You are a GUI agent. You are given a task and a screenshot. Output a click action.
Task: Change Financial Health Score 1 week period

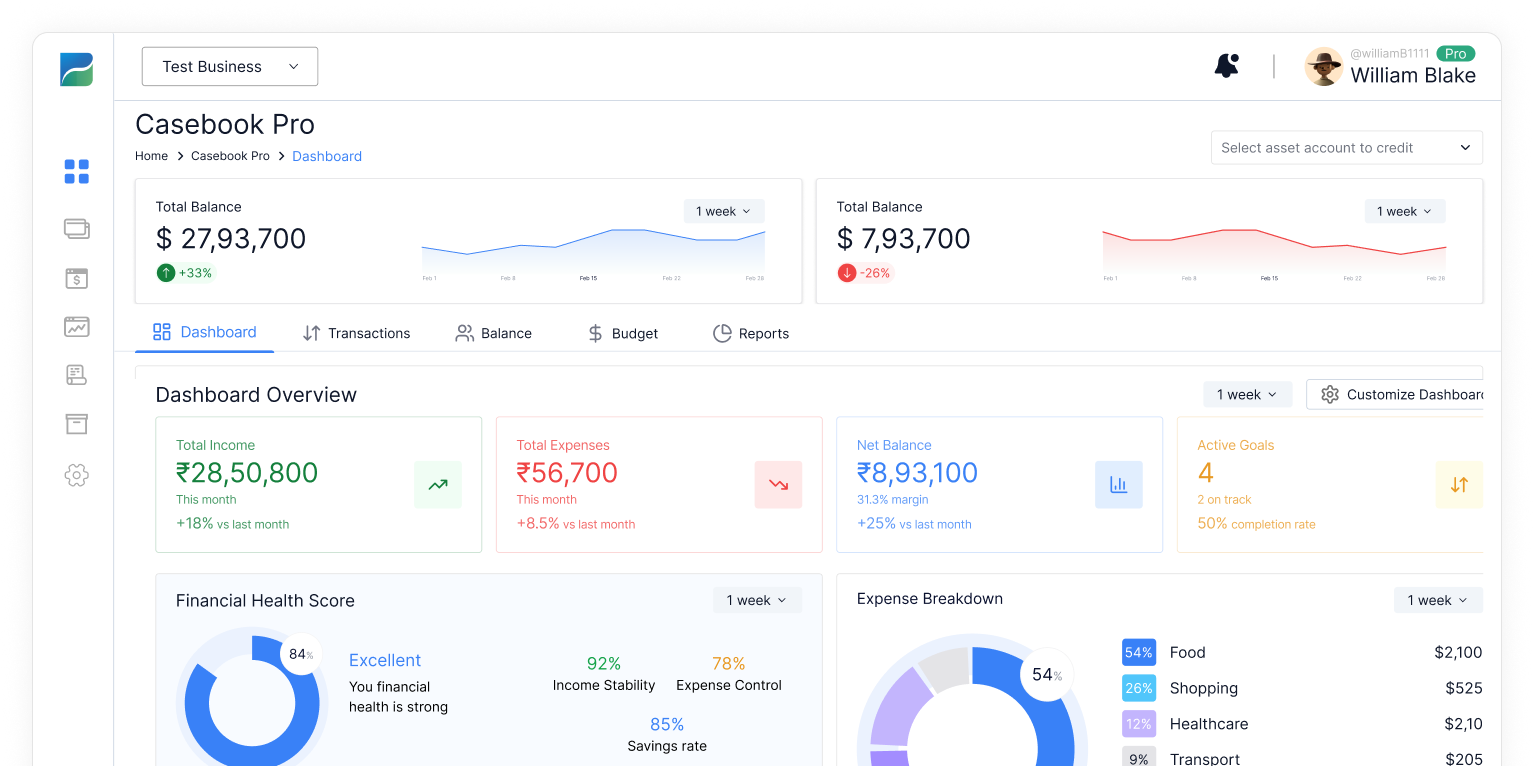756,600
